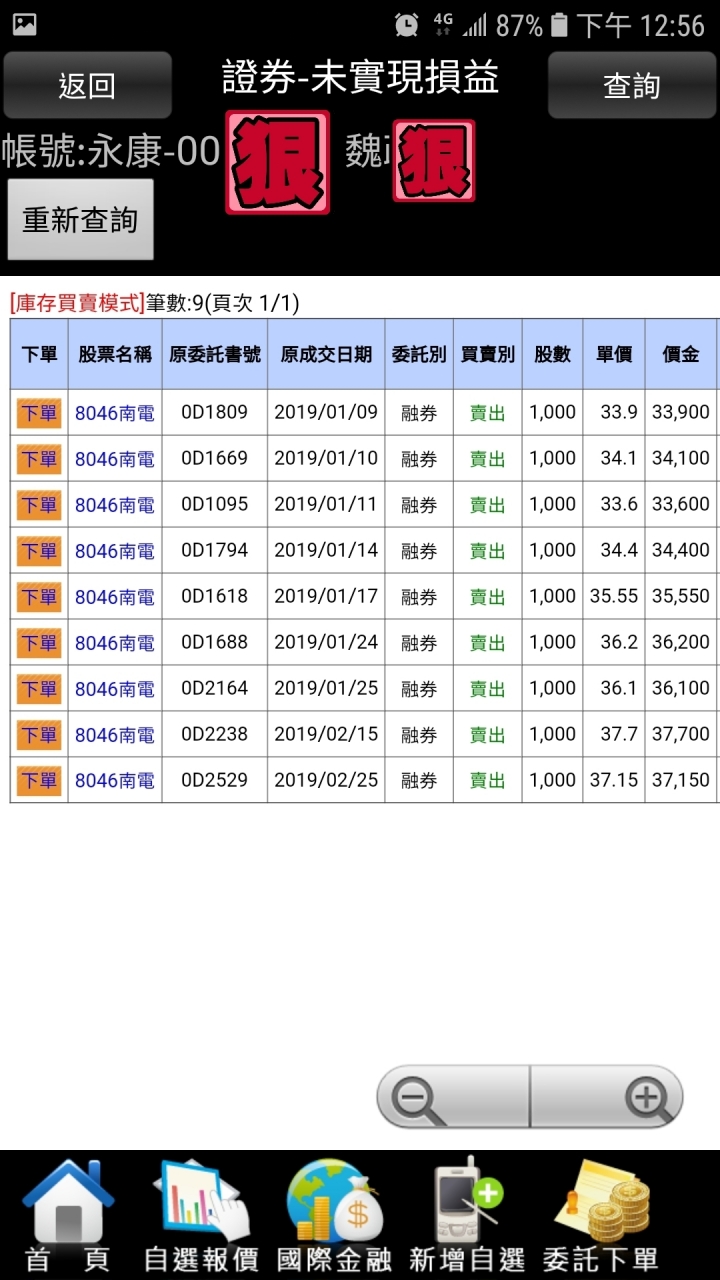Open 新增自選 add watchlist icon

467,1216
